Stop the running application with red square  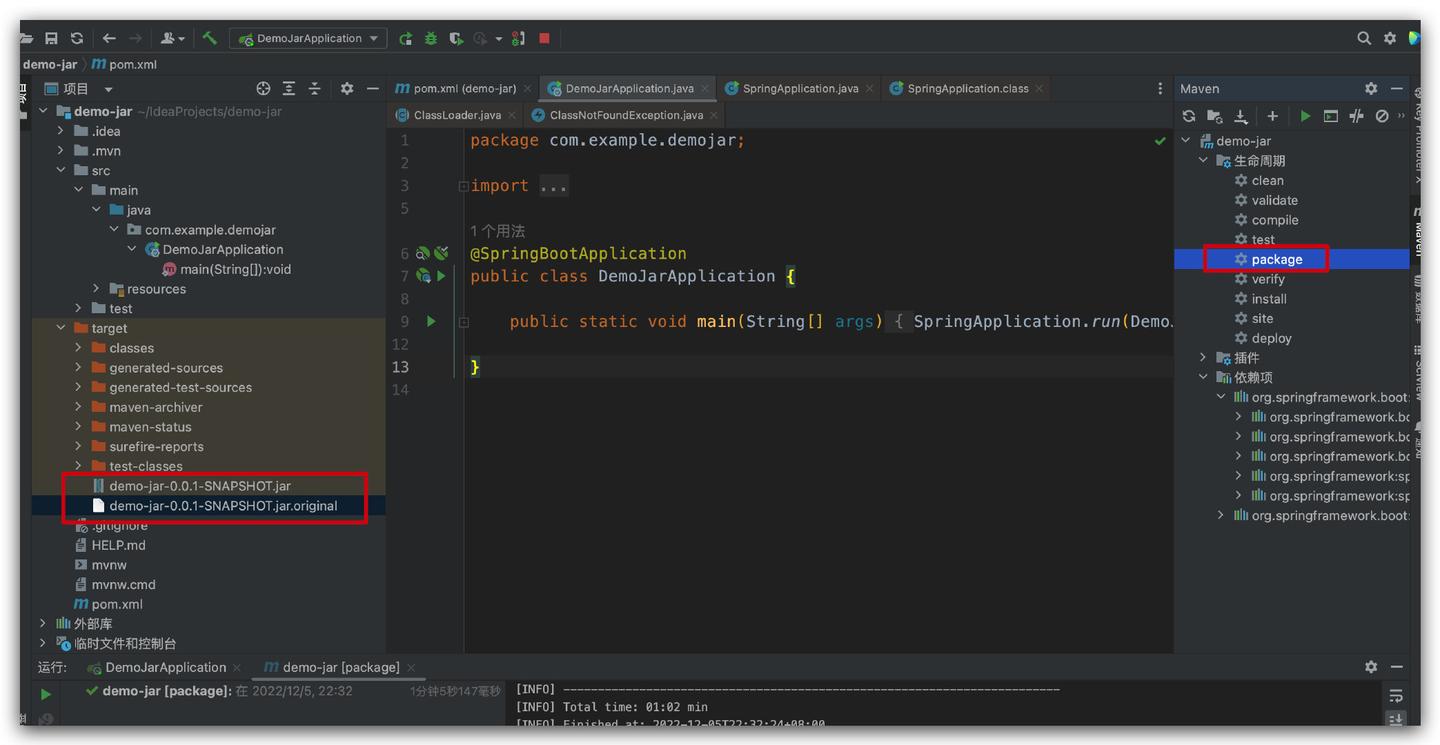pos(544,38)
